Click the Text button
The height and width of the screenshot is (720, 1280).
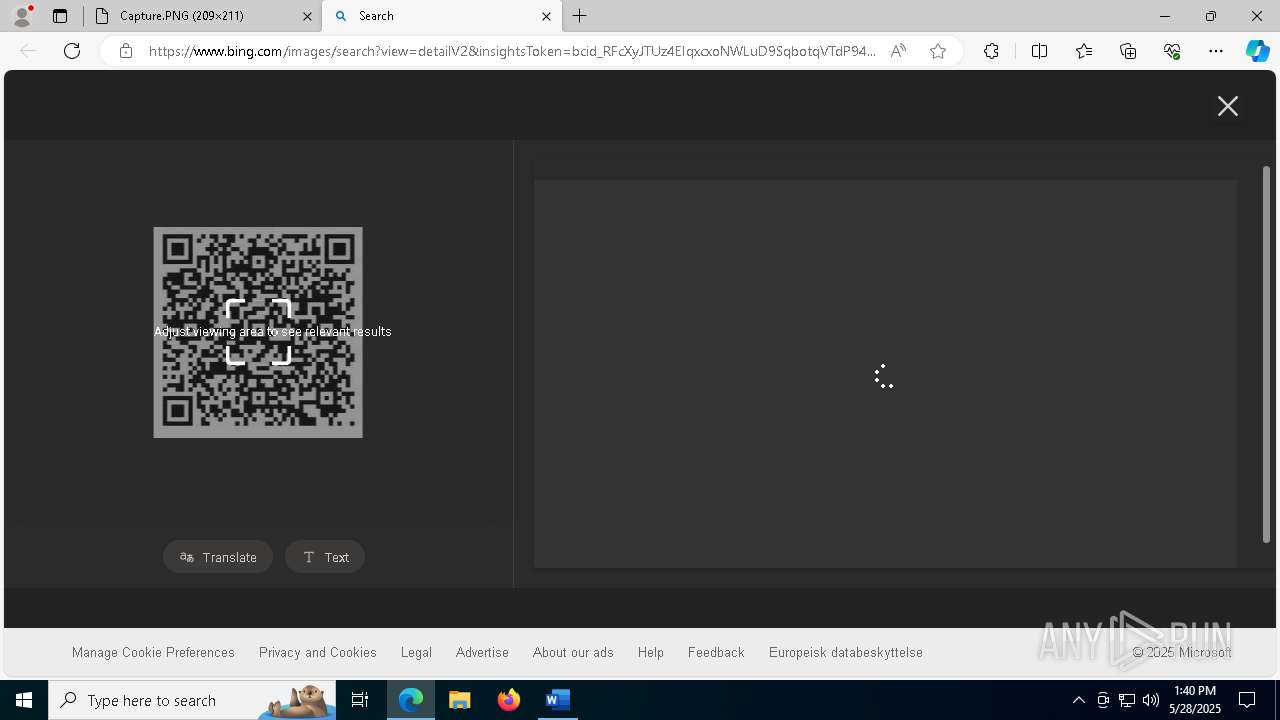(325, 557)
